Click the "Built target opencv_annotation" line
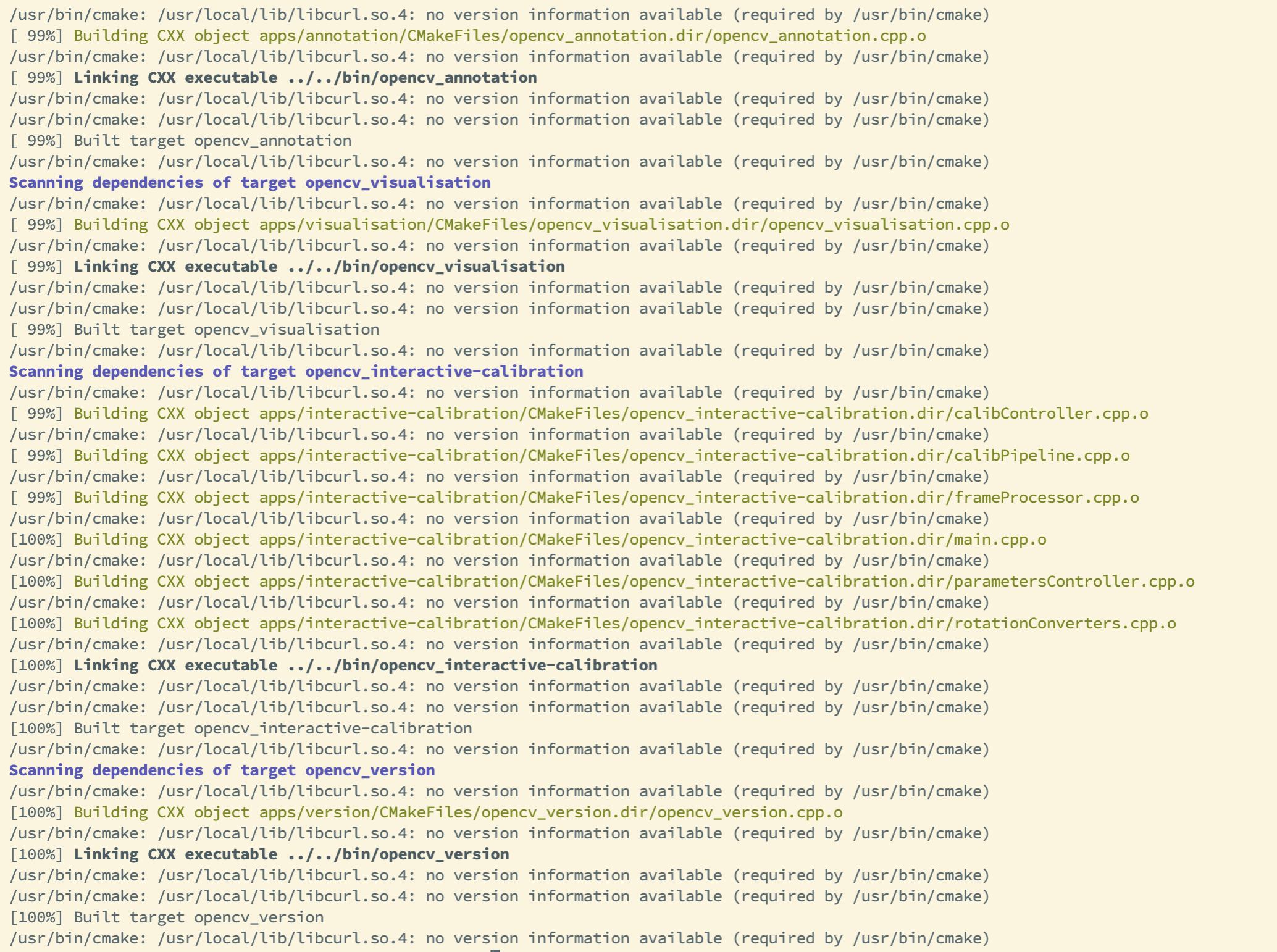 coord(212,141)
